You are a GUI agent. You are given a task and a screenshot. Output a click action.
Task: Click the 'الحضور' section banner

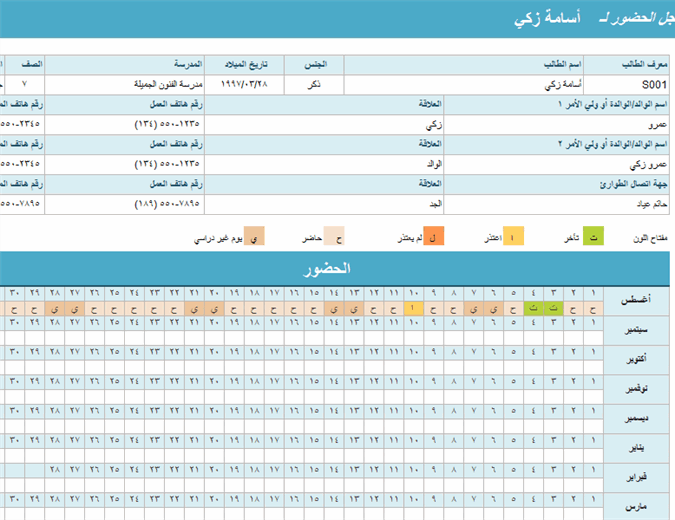[x=334, y=269]
